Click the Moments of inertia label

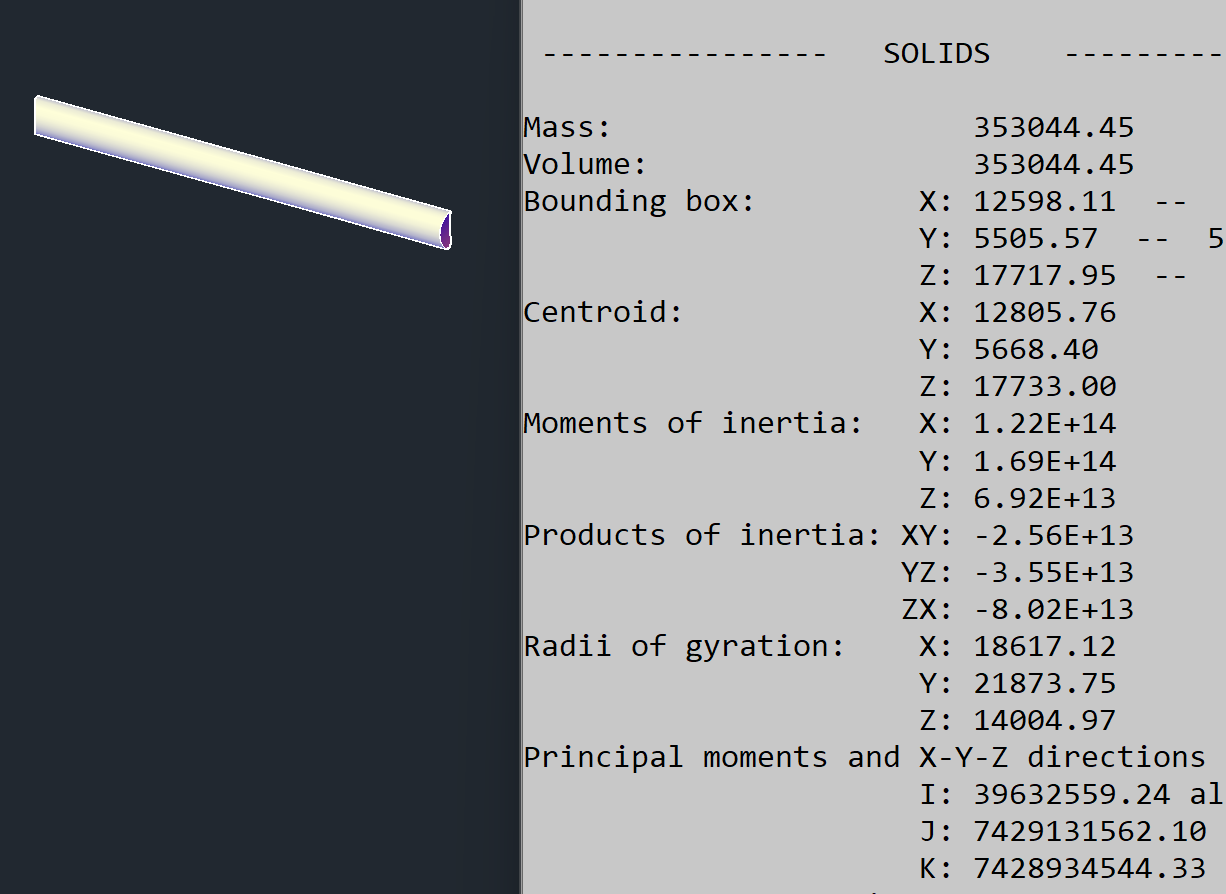click(692, 424)
